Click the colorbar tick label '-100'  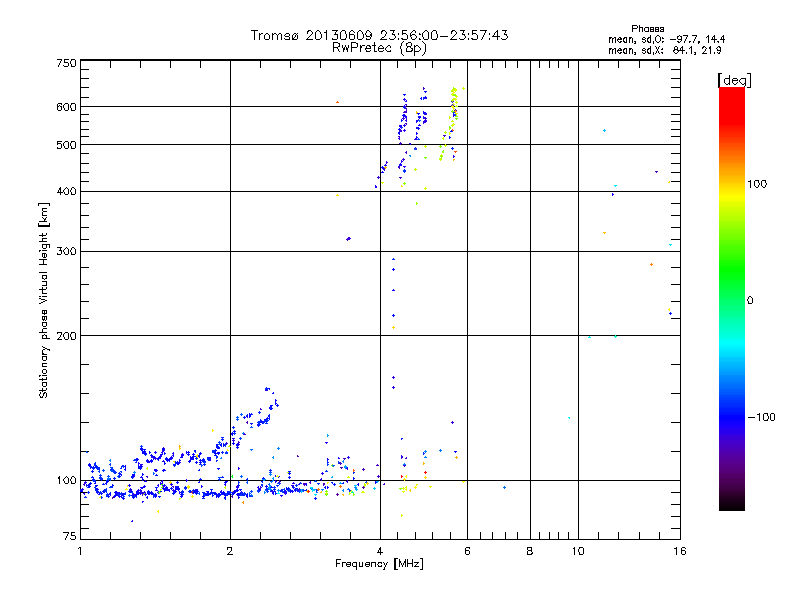pos(761,417)
